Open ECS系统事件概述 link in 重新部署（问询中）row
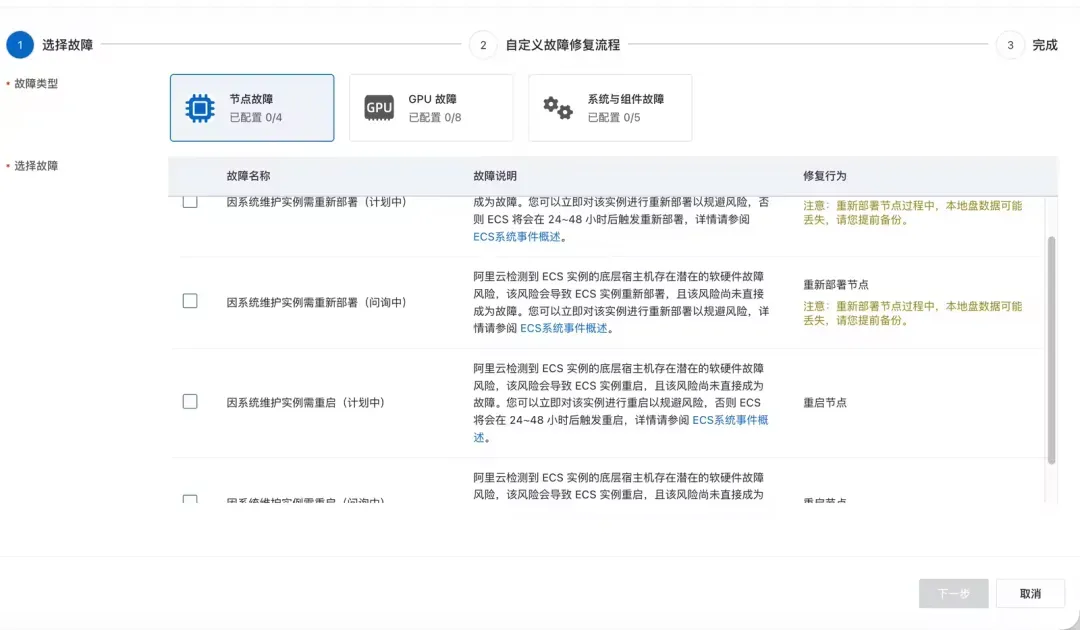The width and height of the screenshot is (1080, 630). (563, 328)
